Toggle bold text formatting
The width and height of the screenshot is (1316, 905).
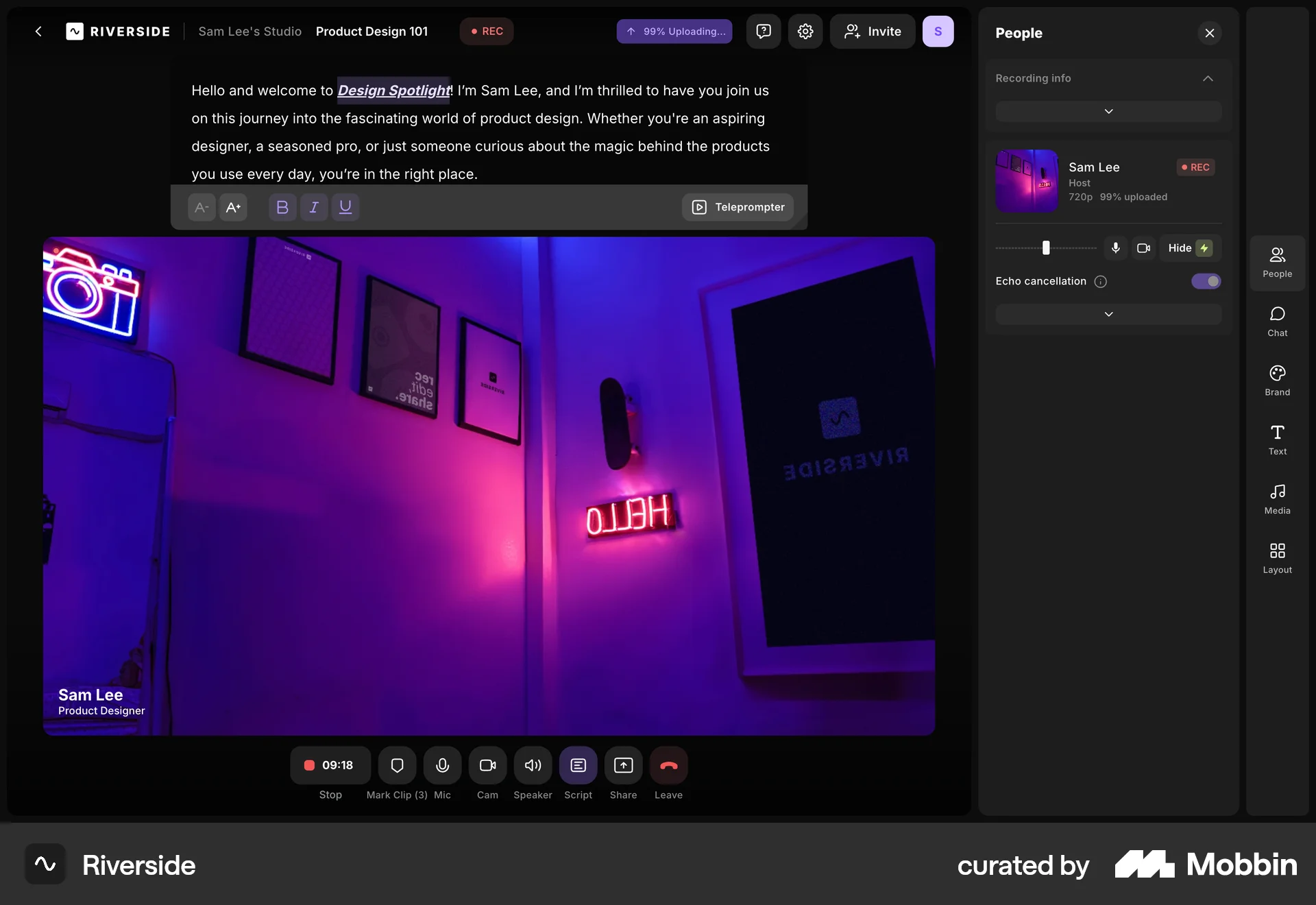tap(282, 207)
